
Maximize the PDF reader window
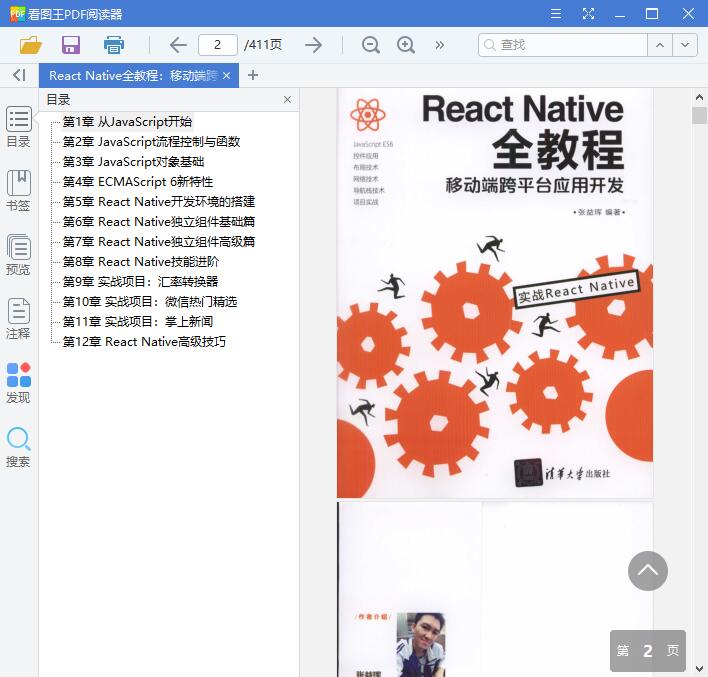tap(652, 14)
